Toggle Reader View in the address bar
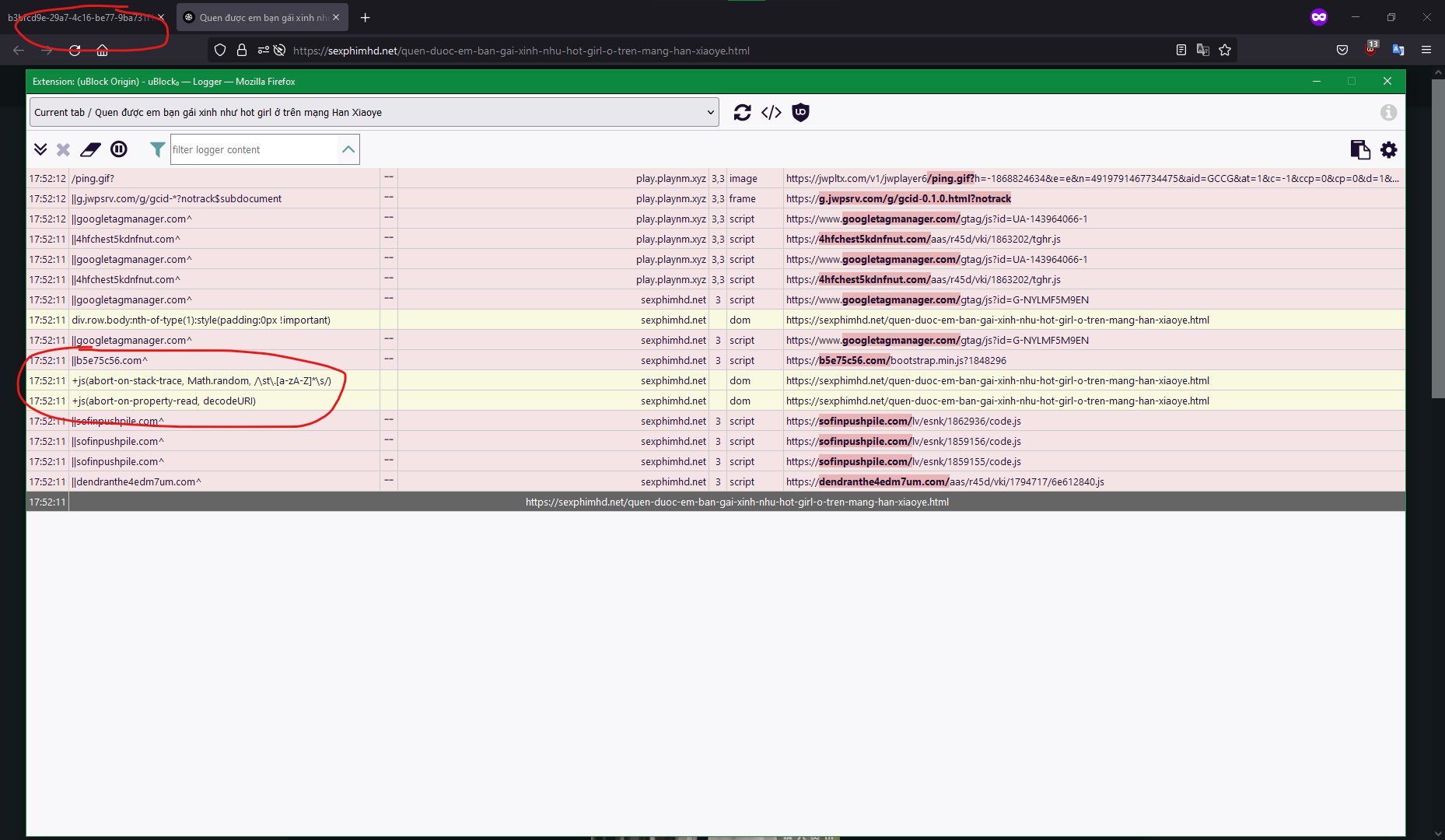Viewport: 1445px width, 840px height. 1181,49
